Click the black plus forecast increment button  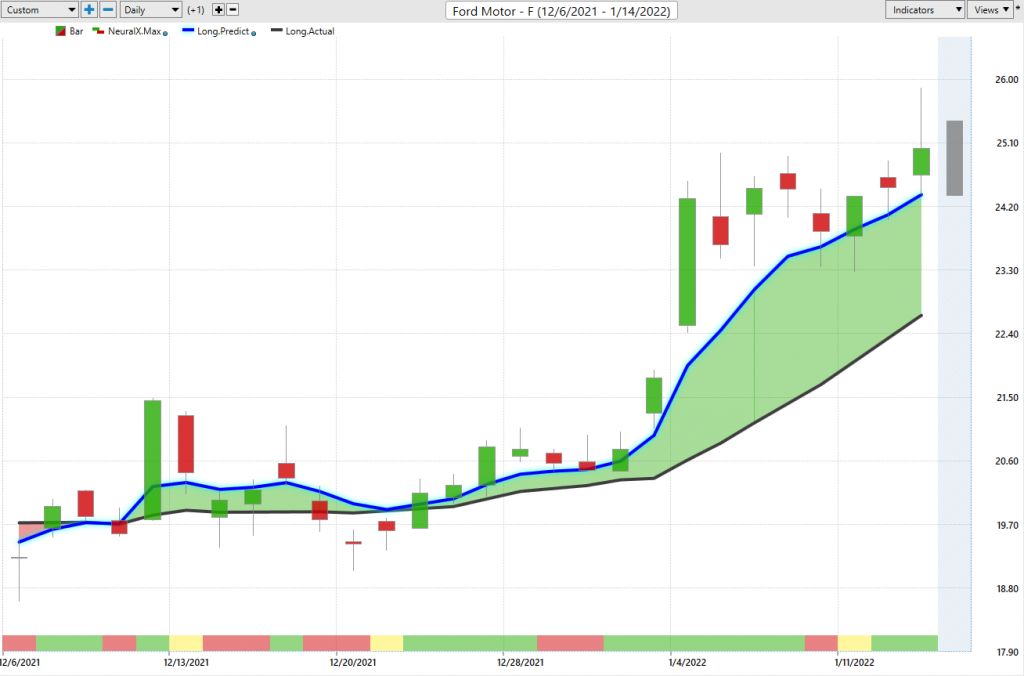click(219, 10)
